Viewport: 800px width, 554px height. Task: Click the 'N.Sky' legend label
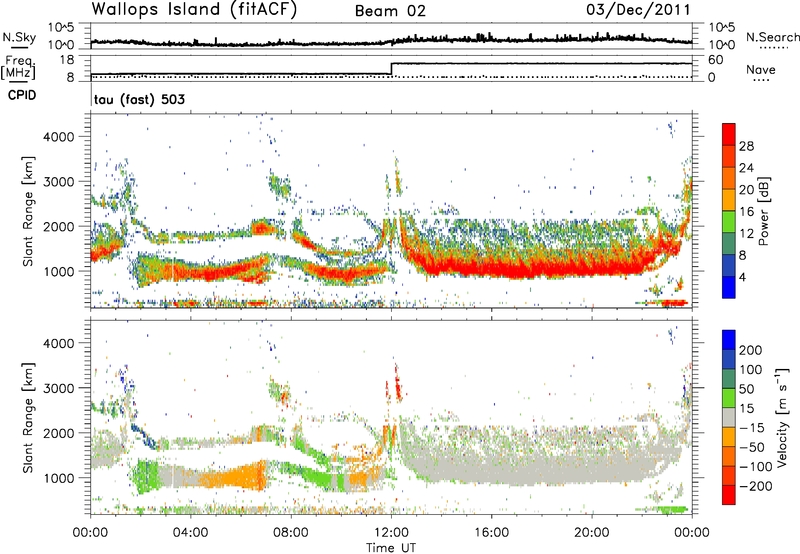pos(19,37)
